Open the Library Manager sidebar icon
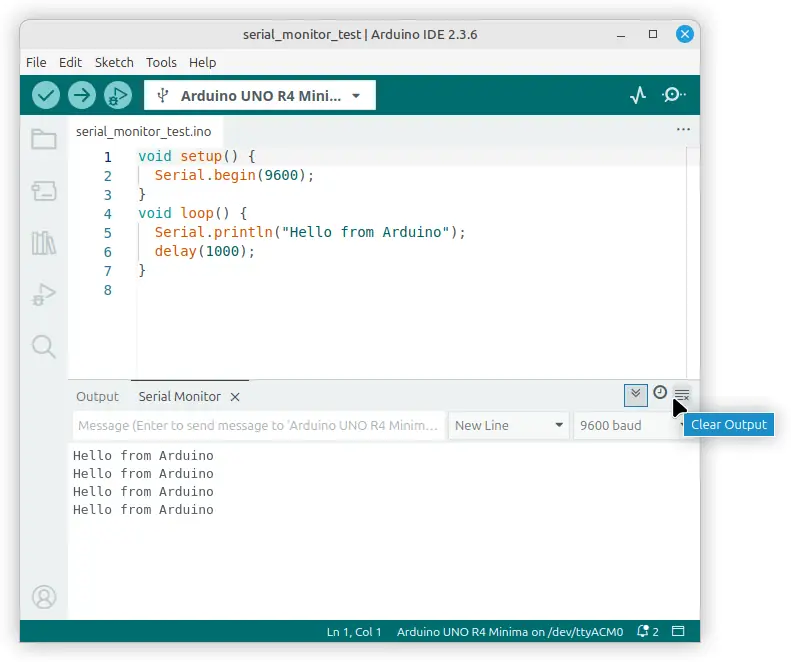The height and width of the screenshot is (662, 791). pyautogui.click(x=44, y=243)
